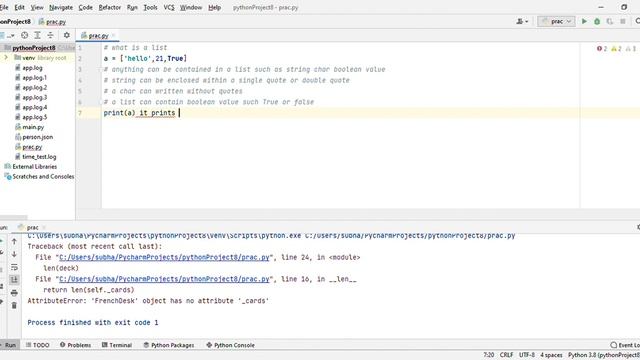Toggle soft-wrap icon in Run panel
The width and height of the screenshot is (640, 360).
tap(14, 267)
